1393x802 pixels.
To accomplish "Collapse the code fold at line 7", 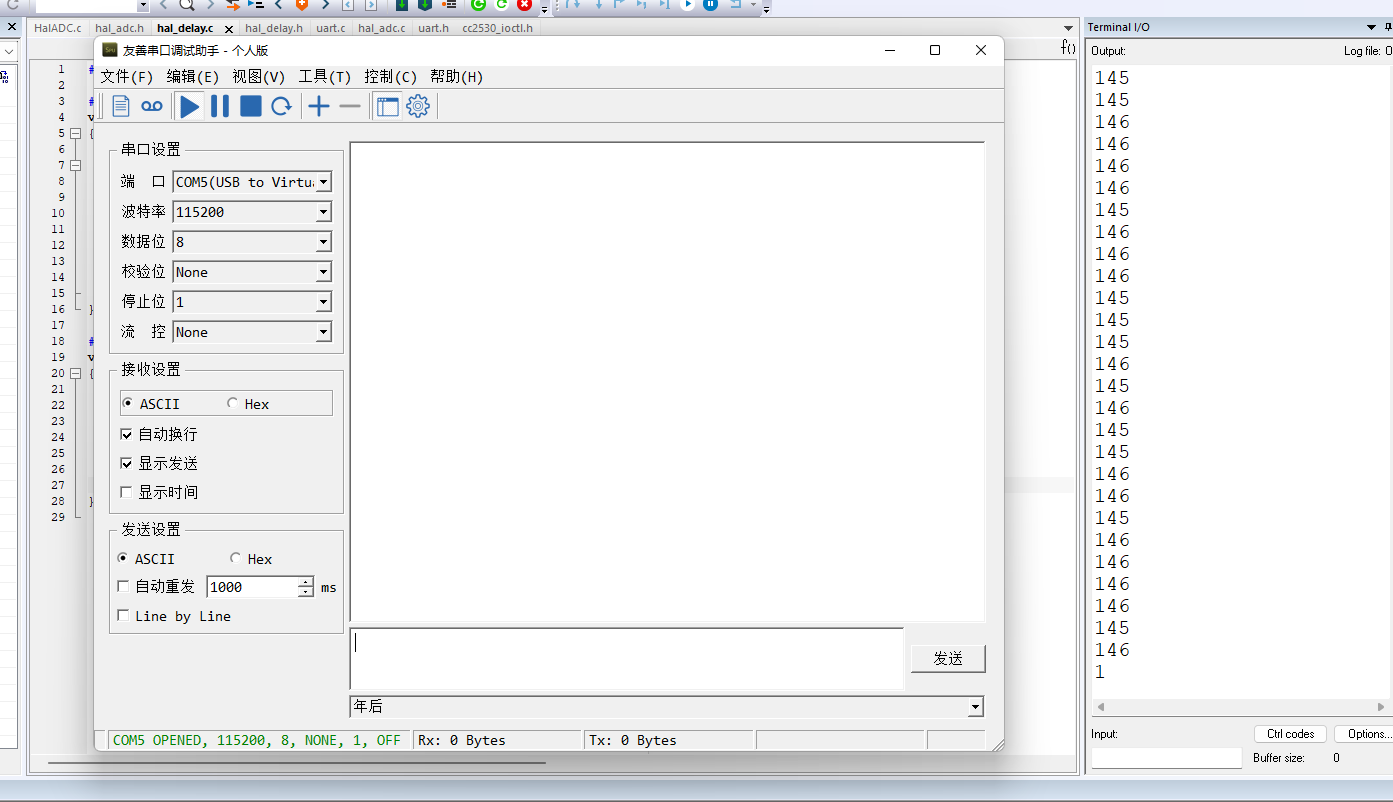I will click(75, 165).
